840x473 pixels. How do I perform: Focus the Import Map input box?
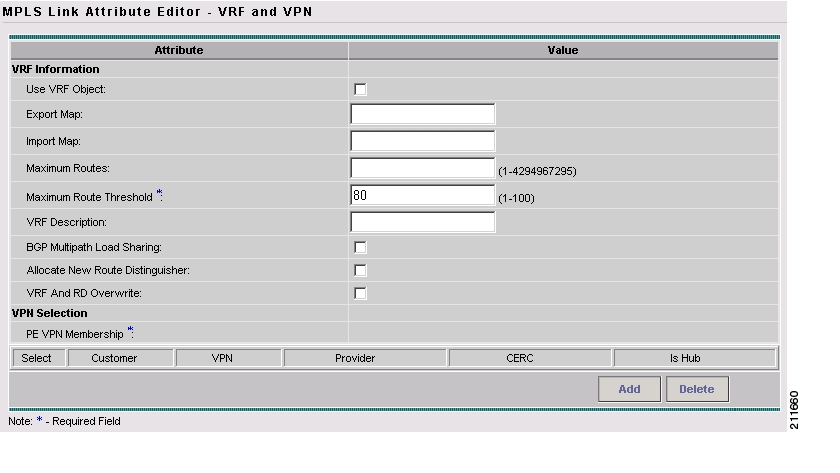pyautogui.click(x=423, y=141)
